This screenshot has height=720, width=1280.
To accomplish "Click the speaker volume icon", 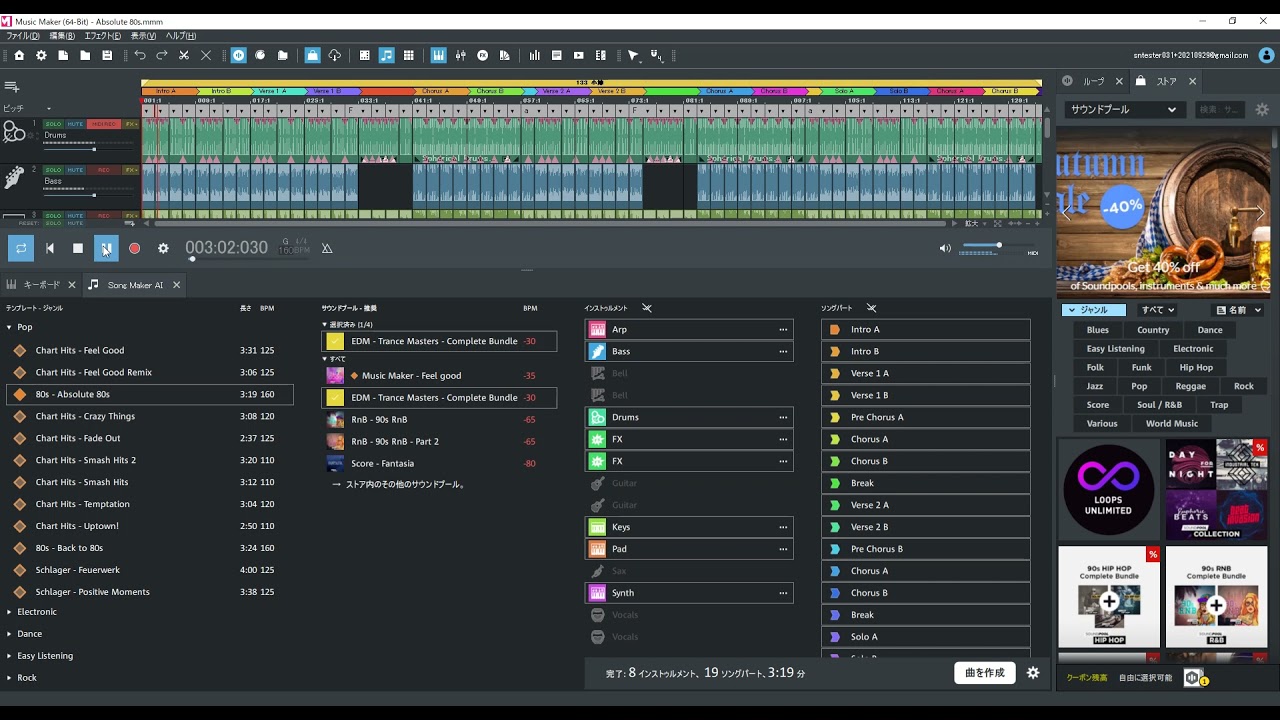I will click(945, 248).
